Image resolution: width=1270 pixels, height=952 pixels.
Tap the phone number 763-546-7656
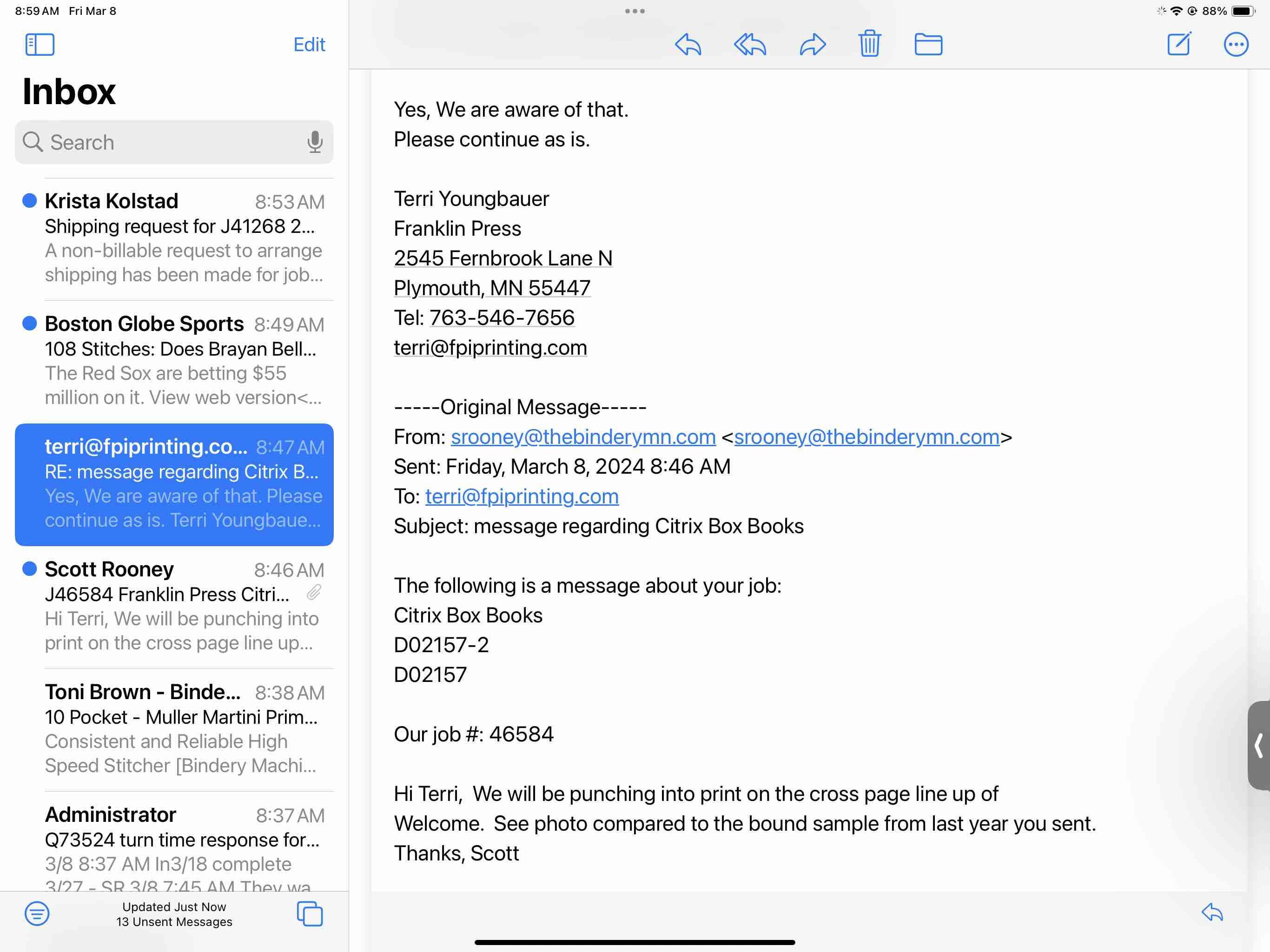click(x=502, y=317)
